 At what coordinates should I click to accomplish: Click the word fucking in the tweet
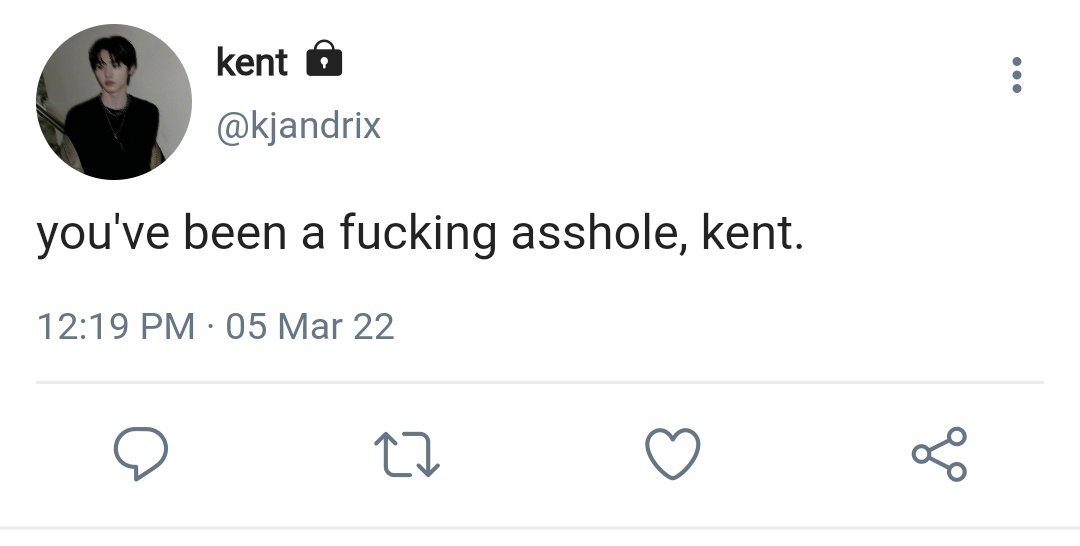(417, 235)
